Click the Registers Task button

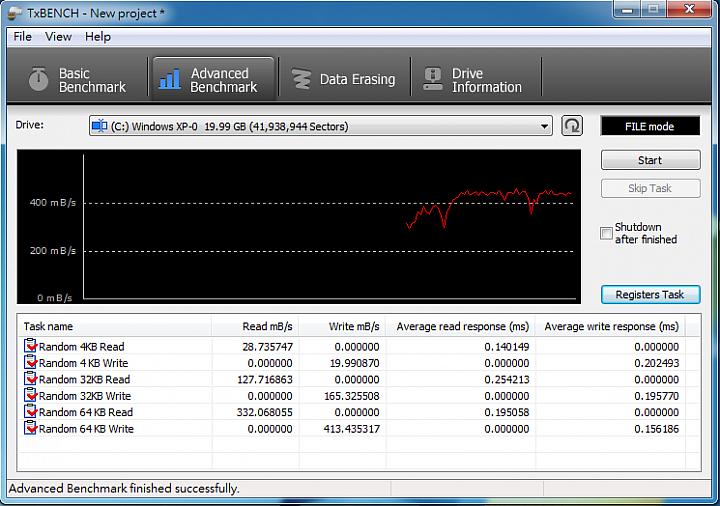(x=651, y=294)
